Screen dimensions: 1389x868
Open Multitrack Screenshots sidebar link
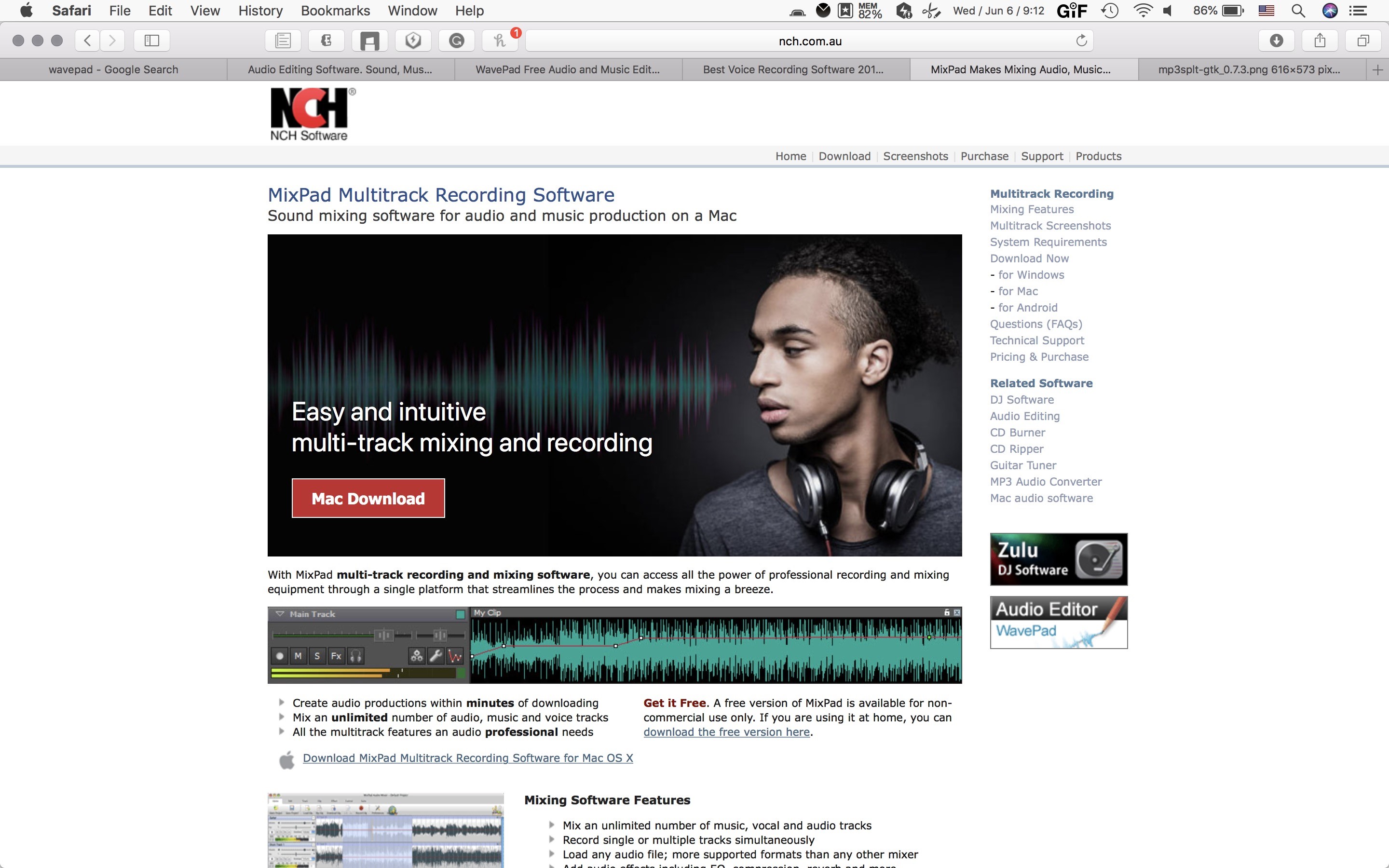click(1050, 226)
